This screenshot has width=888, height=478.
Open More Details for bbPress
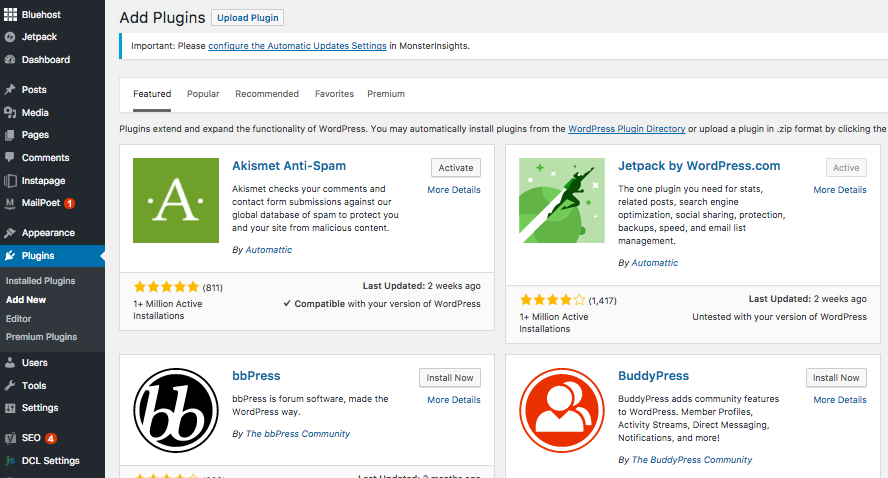(x=454, y=400)
